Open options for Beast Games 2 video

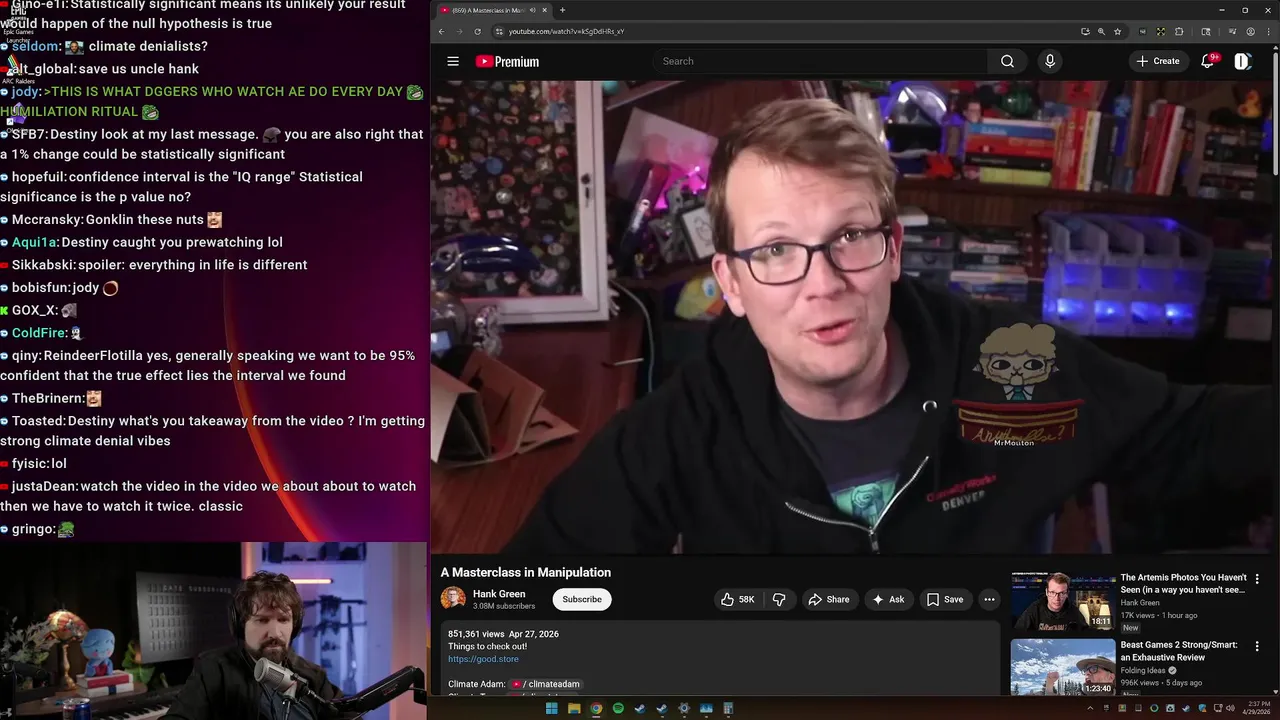click(x=1257, y=646)
